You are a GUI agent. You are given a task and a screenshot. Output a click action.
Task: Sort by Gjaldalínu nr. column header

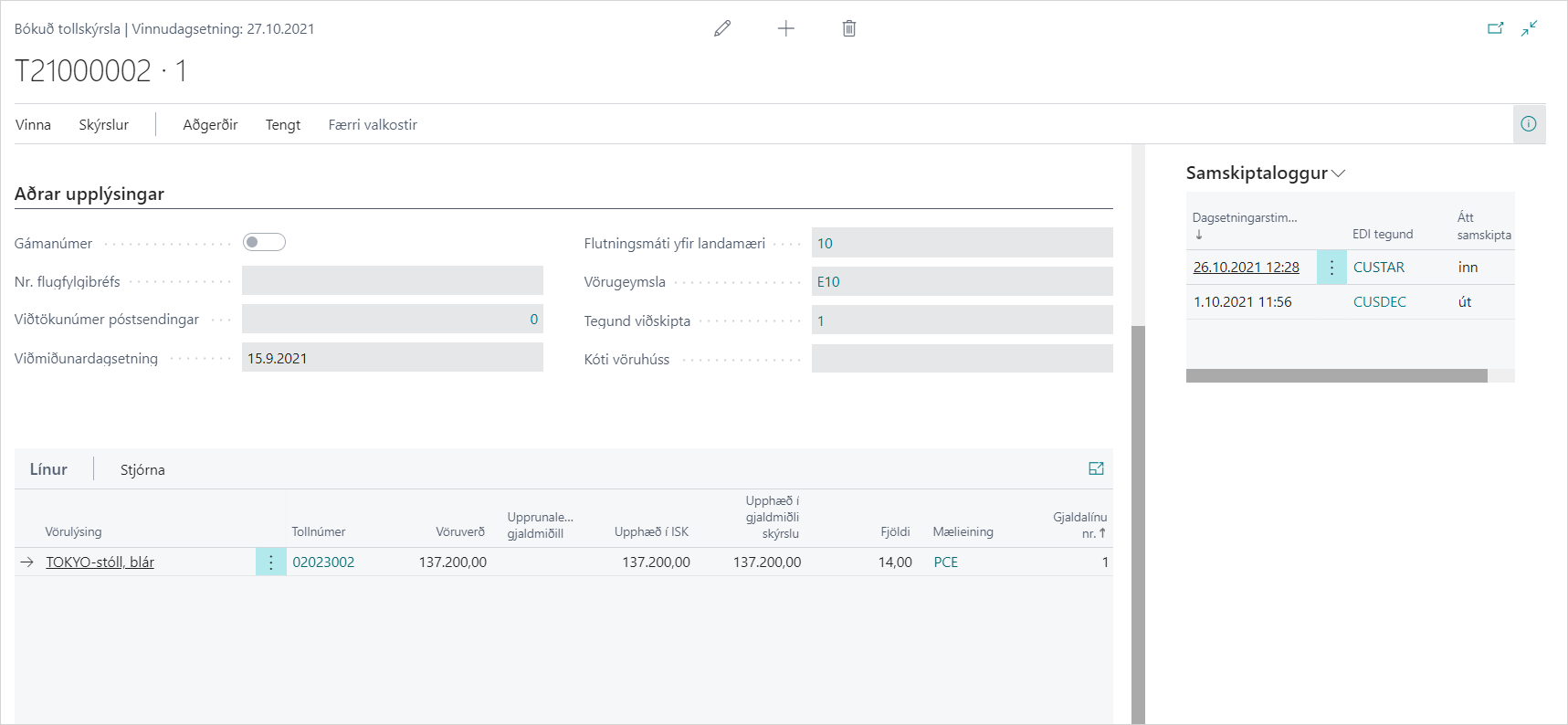coord(1079,525)
